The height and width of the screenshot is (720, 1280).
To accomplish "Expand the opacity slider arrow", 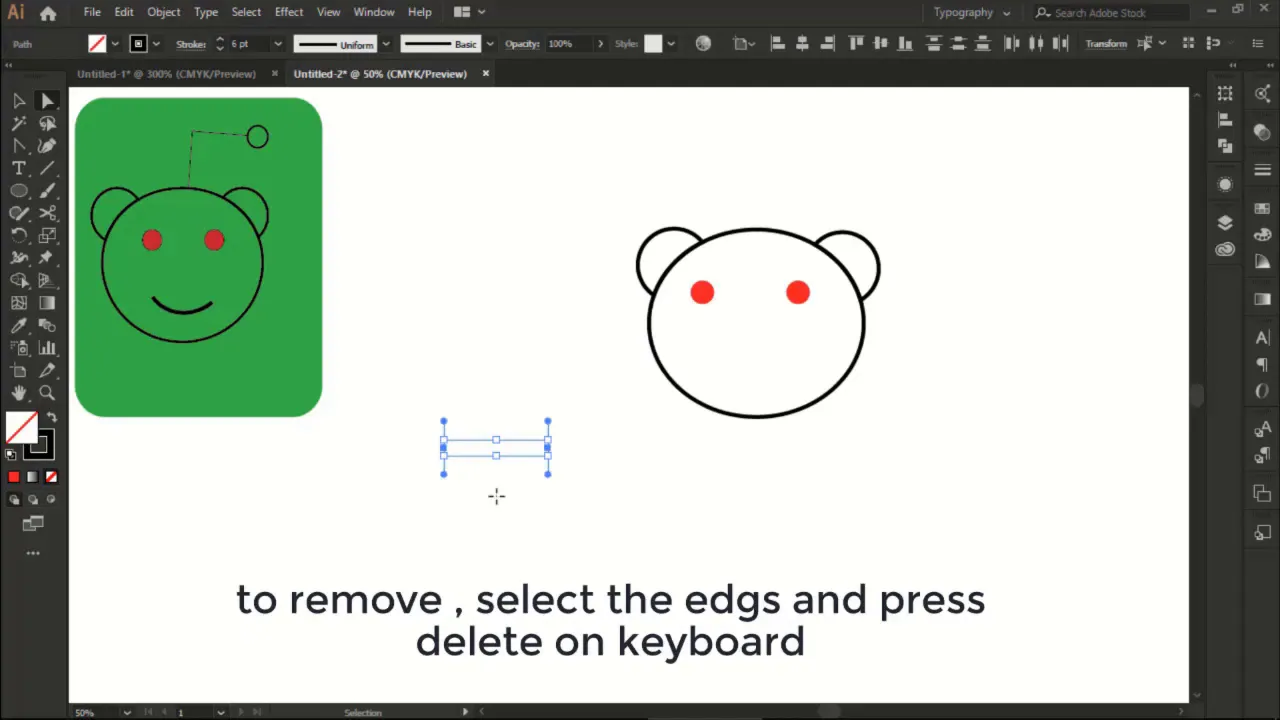I will pyautogui.click(x=600, y=44).
